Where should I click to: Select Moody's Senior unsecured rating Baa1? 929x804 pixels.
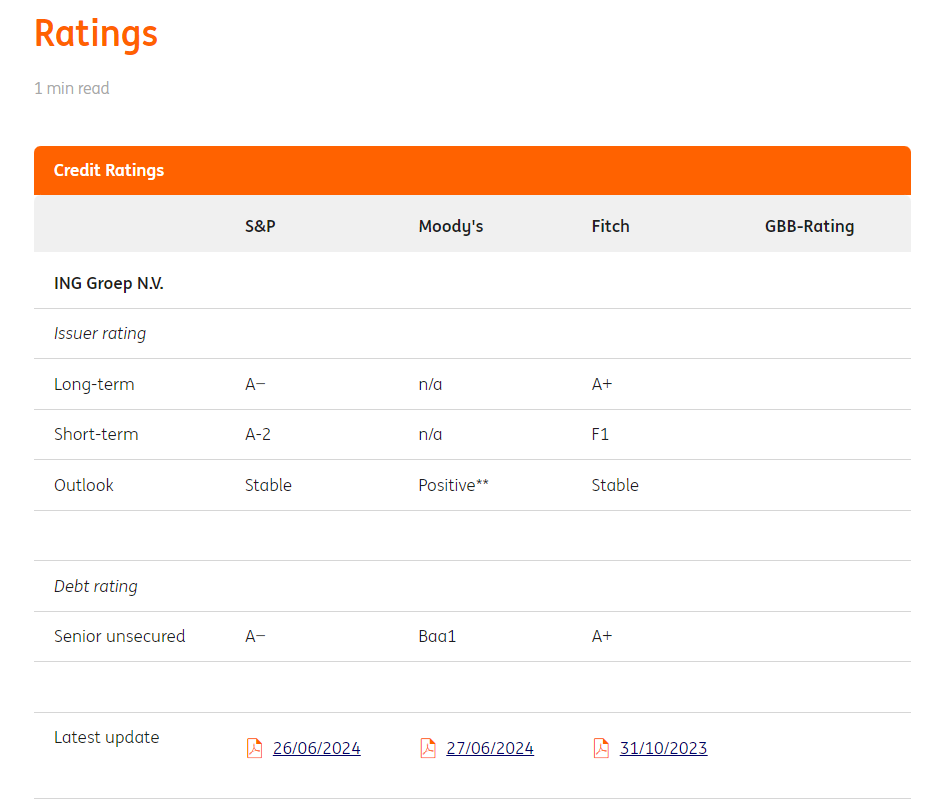coord(437,636)
